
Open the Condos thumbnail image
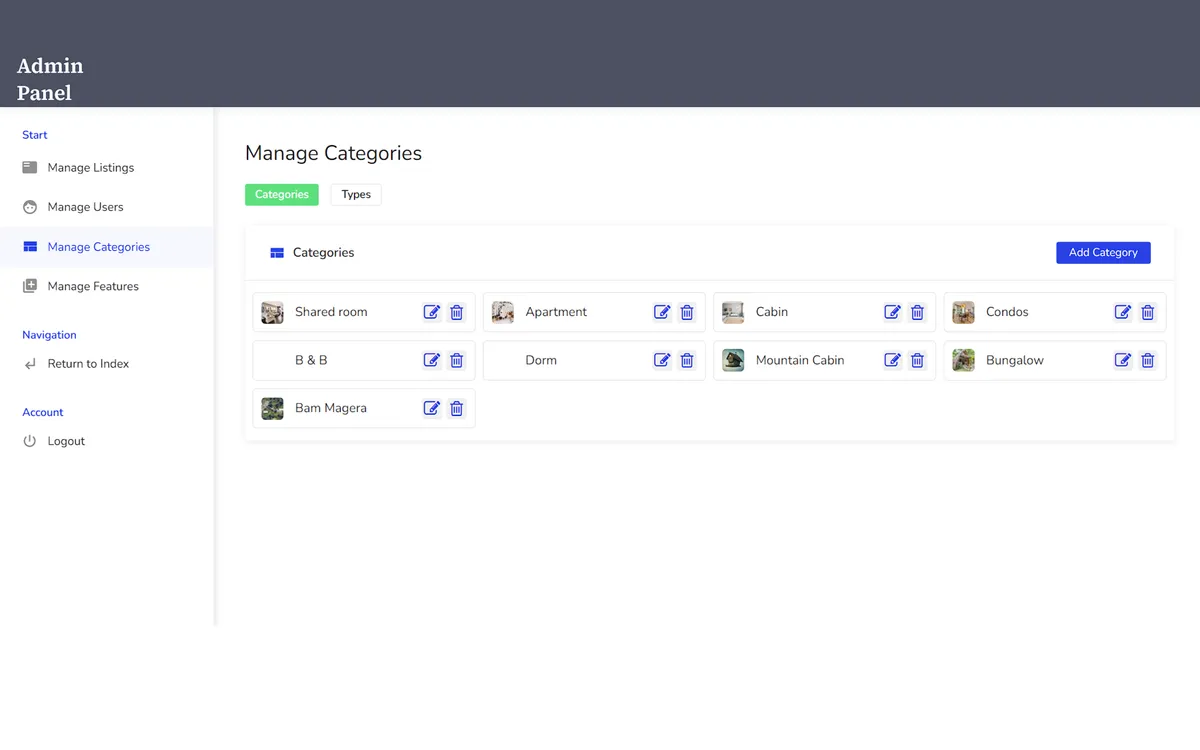(x=963, y=312)
